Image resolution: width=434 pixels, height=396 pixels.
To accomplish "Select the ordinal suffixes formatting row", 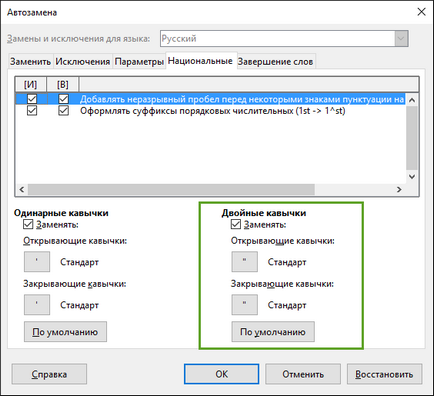I will (x=211, y=111).
